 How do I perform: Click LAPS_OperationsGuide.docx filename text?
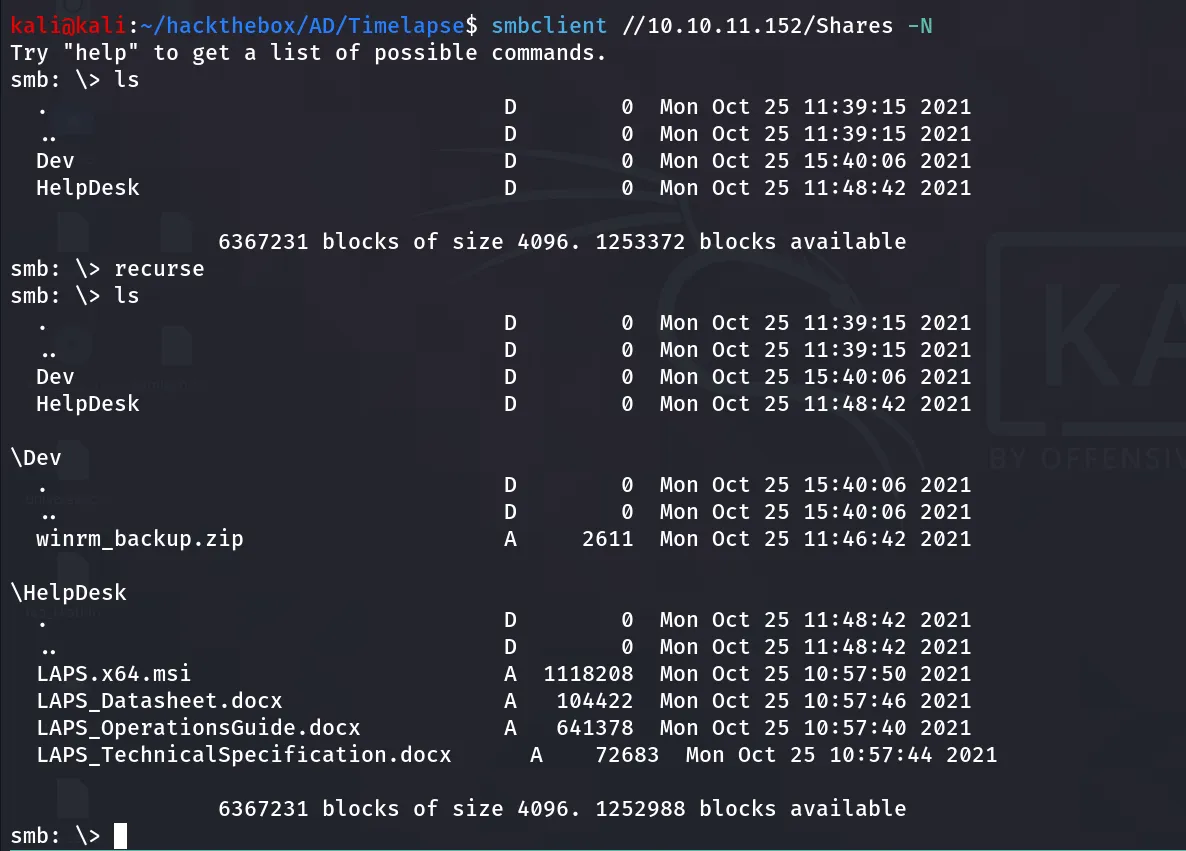[x=198, y=728]
